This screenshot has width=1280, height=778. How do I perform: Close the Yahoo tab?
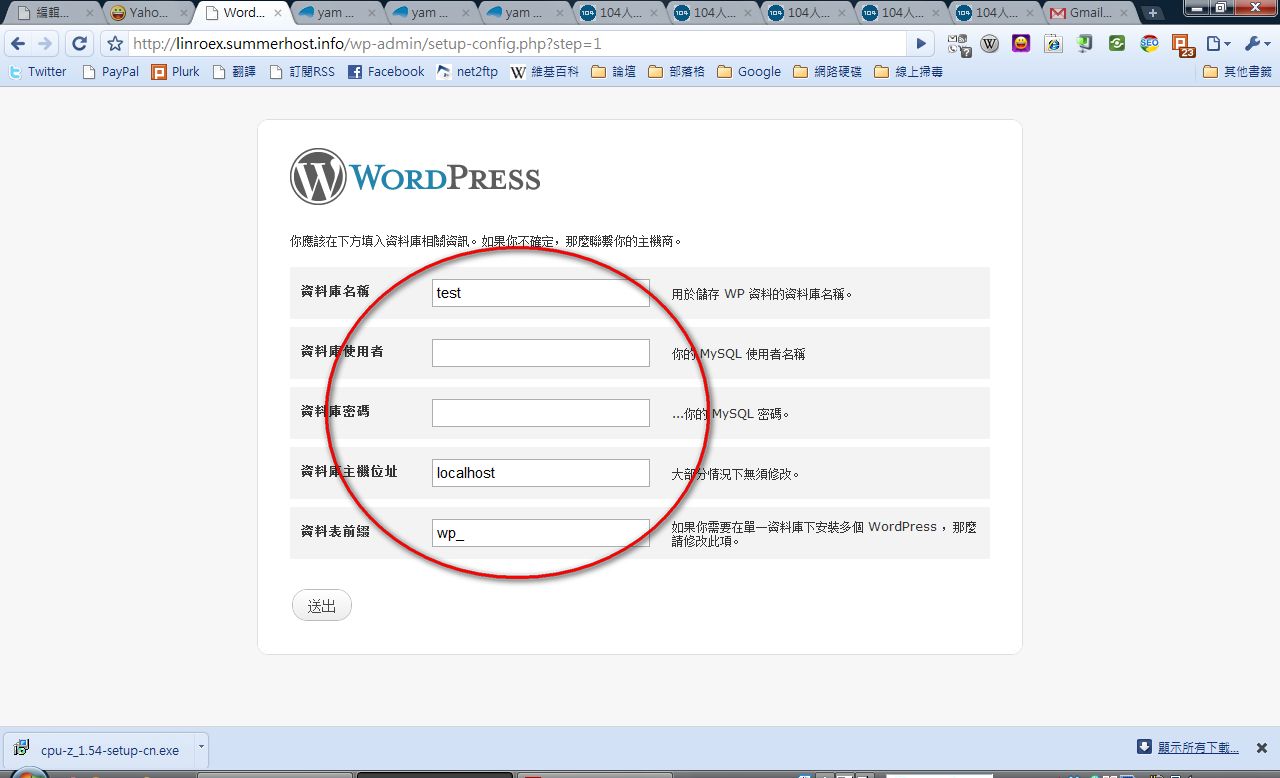click(x=182, y=13)
